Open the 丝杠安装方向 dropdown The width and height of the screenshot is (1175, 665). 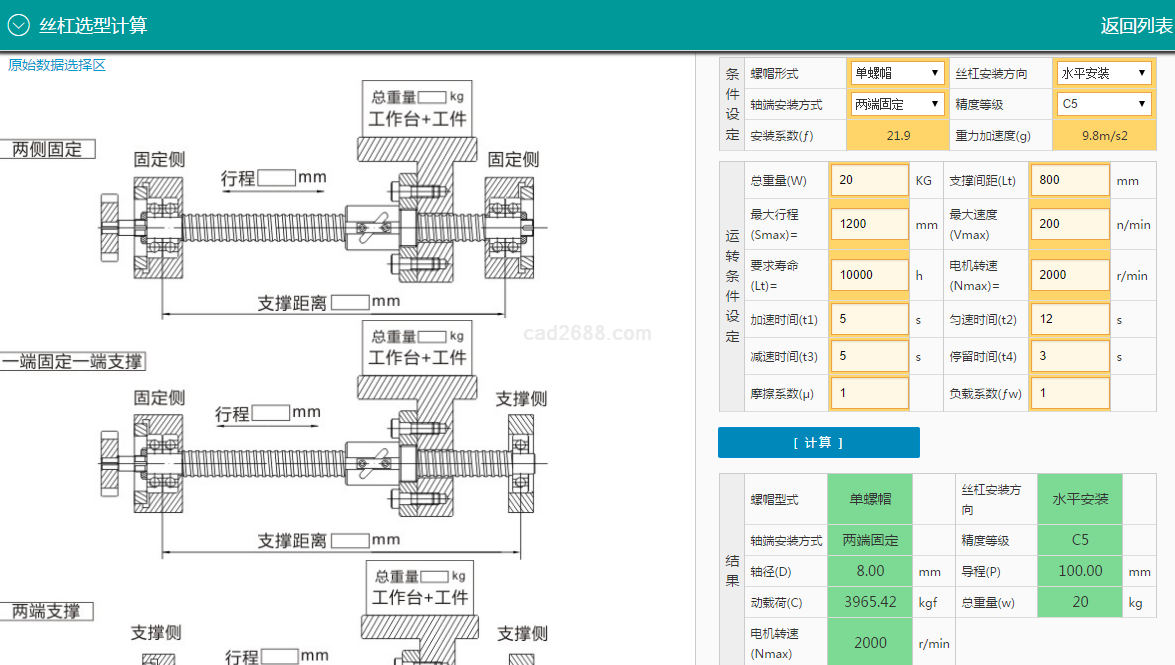point(1104,73)
